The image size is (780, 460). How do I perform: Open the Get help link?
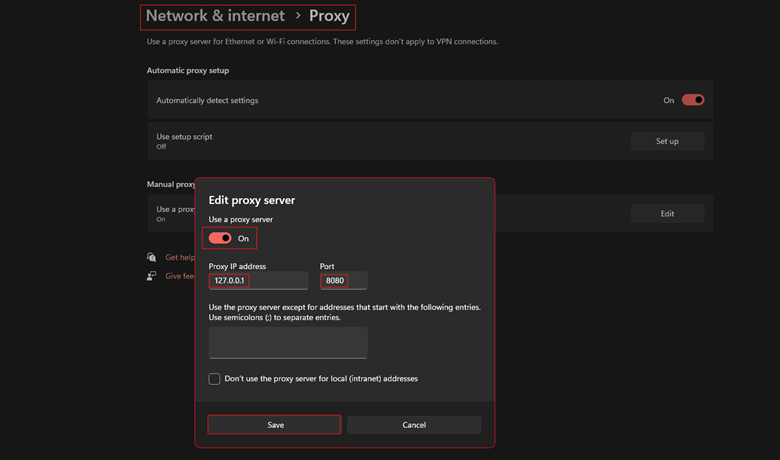180,257
